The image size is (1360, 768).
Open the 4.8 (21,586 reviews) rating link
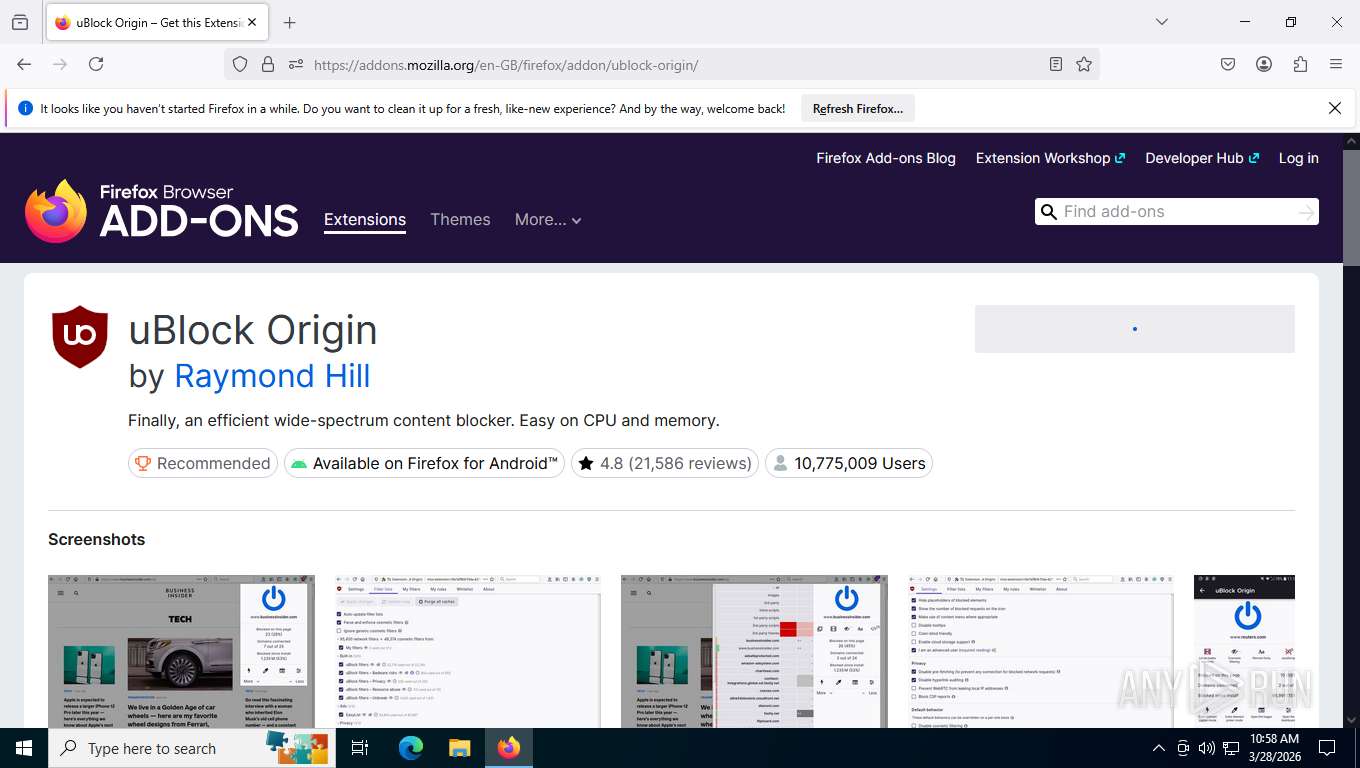tap(665, 463)
